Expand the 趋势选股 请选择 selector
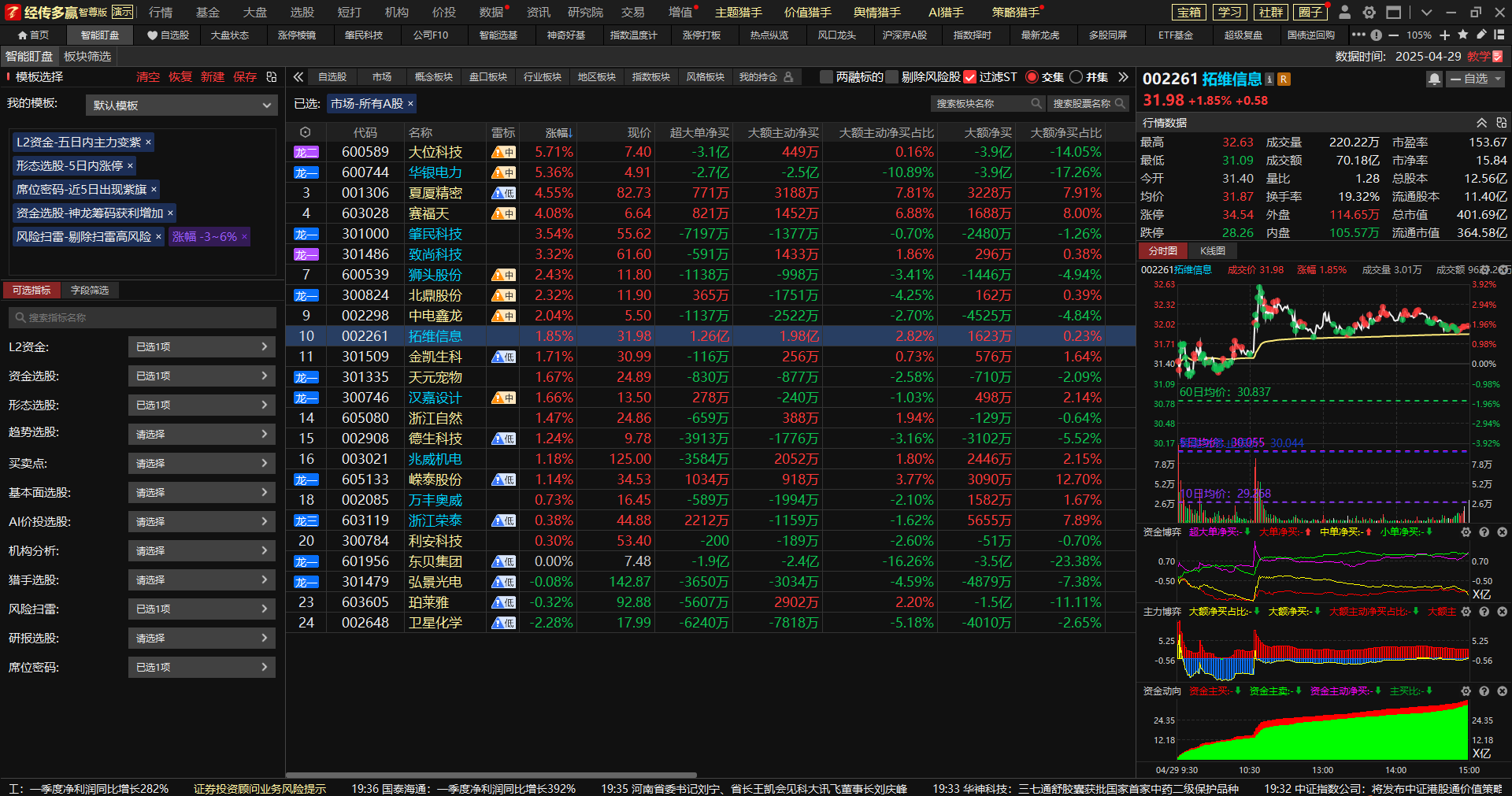Screen dimensions: 1512x796 point(202,434)
